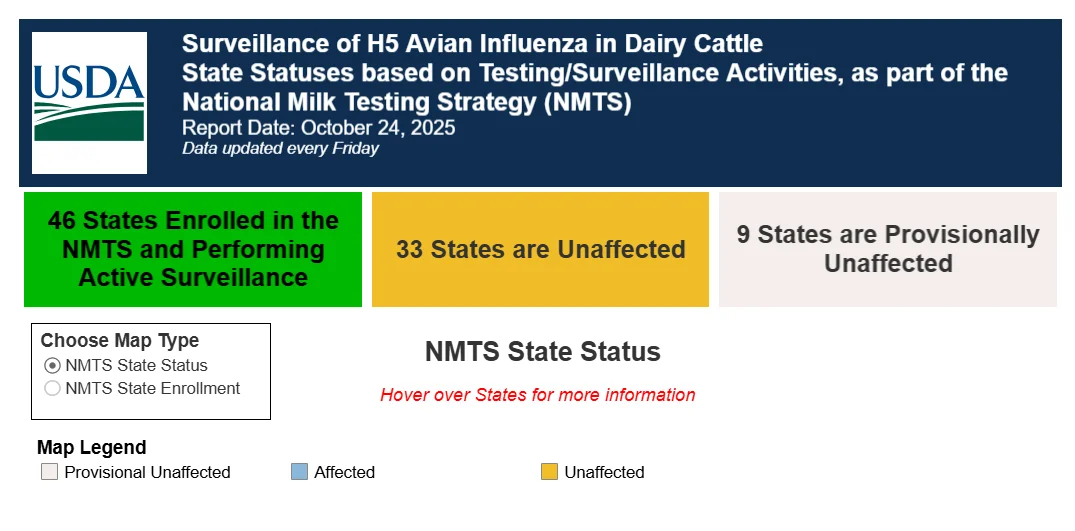
Task: Click the green 46 States Enrolled tile
Action: pos(193,249)
